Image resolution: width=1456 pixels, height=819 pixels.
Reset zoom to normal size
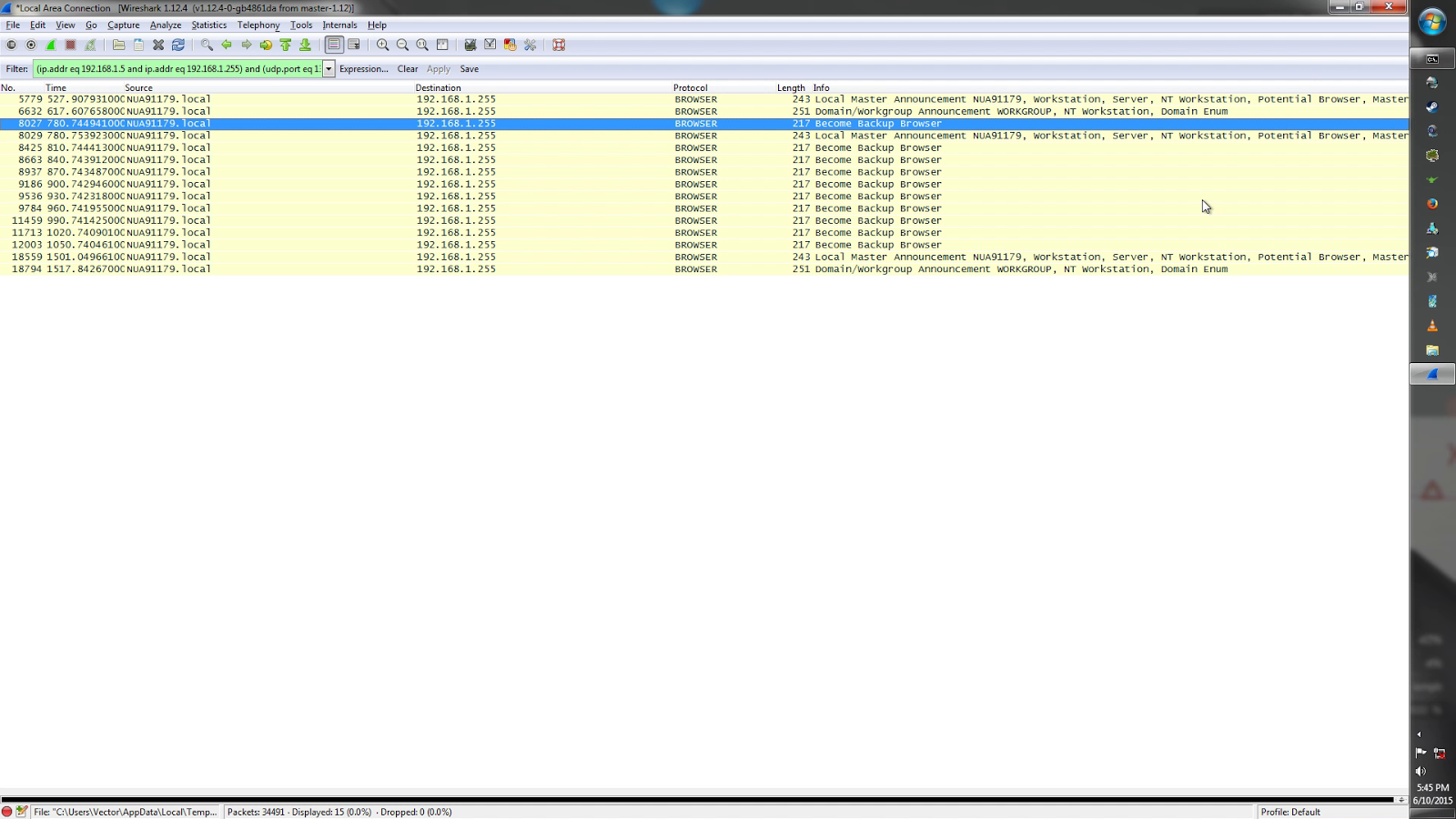click(422, 45)
